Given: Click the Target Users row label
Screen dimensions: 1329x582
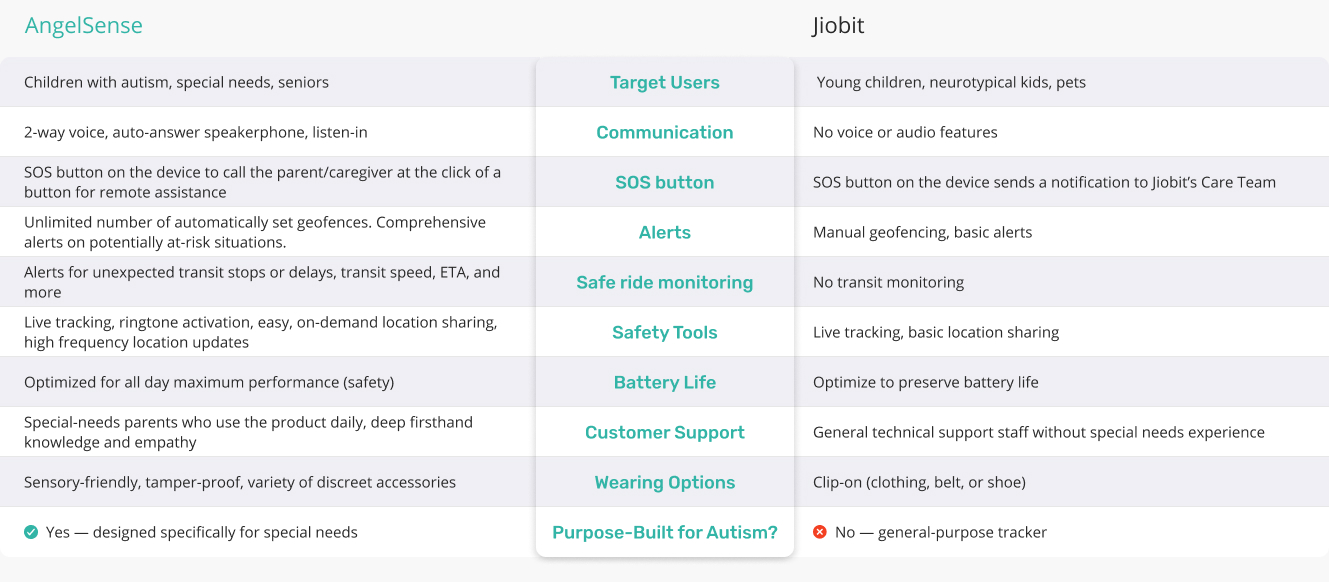Looking at the screenshot, I should tap(665, 83).
